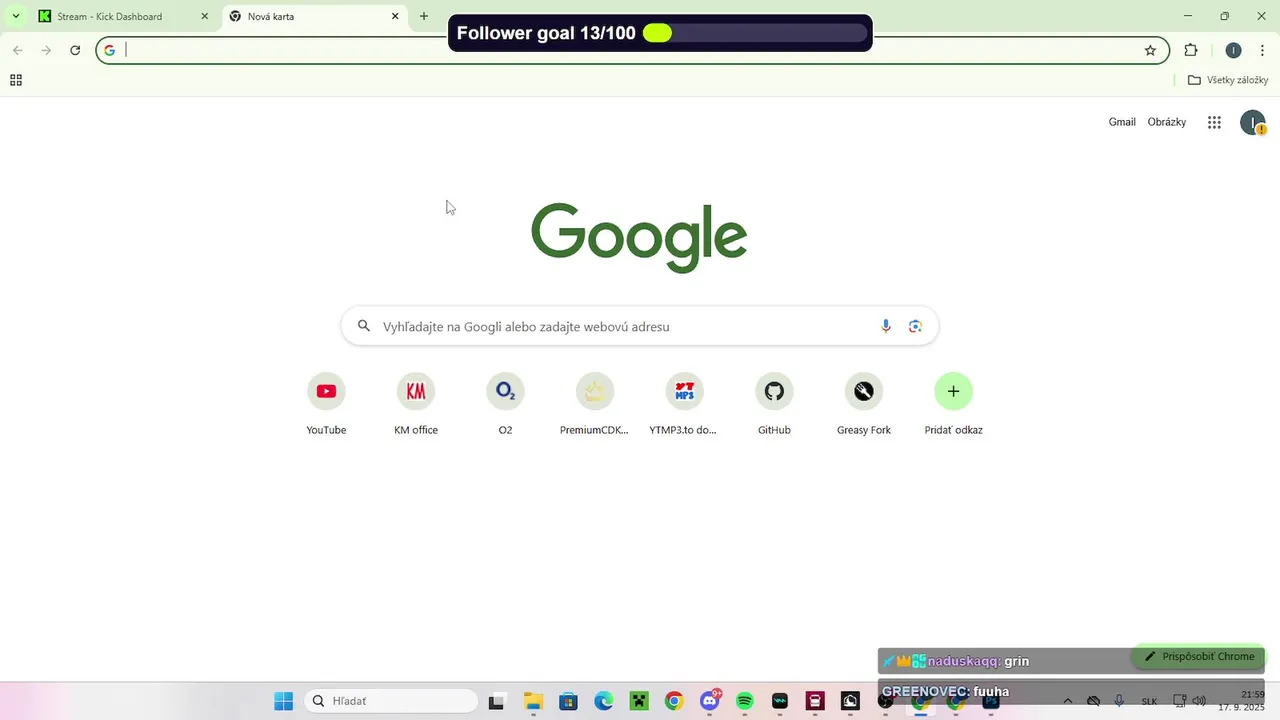1280x720 pixels.
Task: Open Microsoft Store from the taskbar
Action: 568,701
